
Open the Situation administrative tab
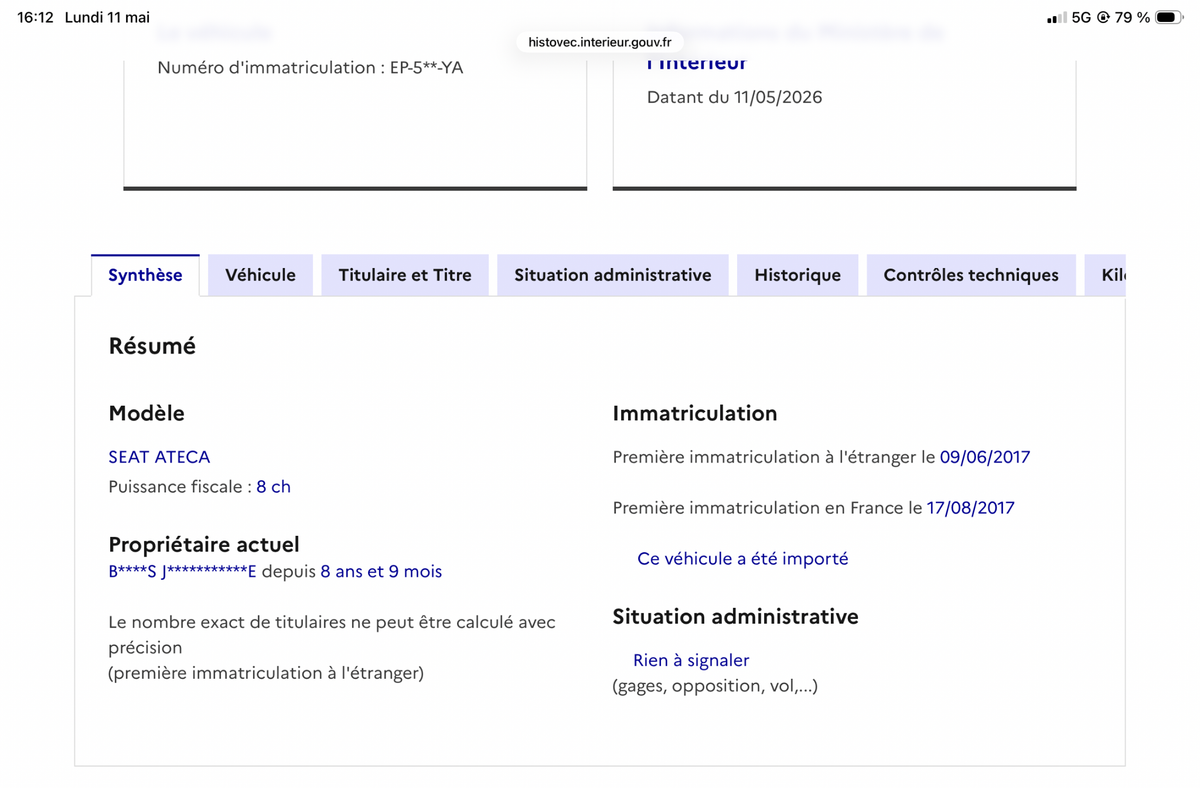point(613,275)
